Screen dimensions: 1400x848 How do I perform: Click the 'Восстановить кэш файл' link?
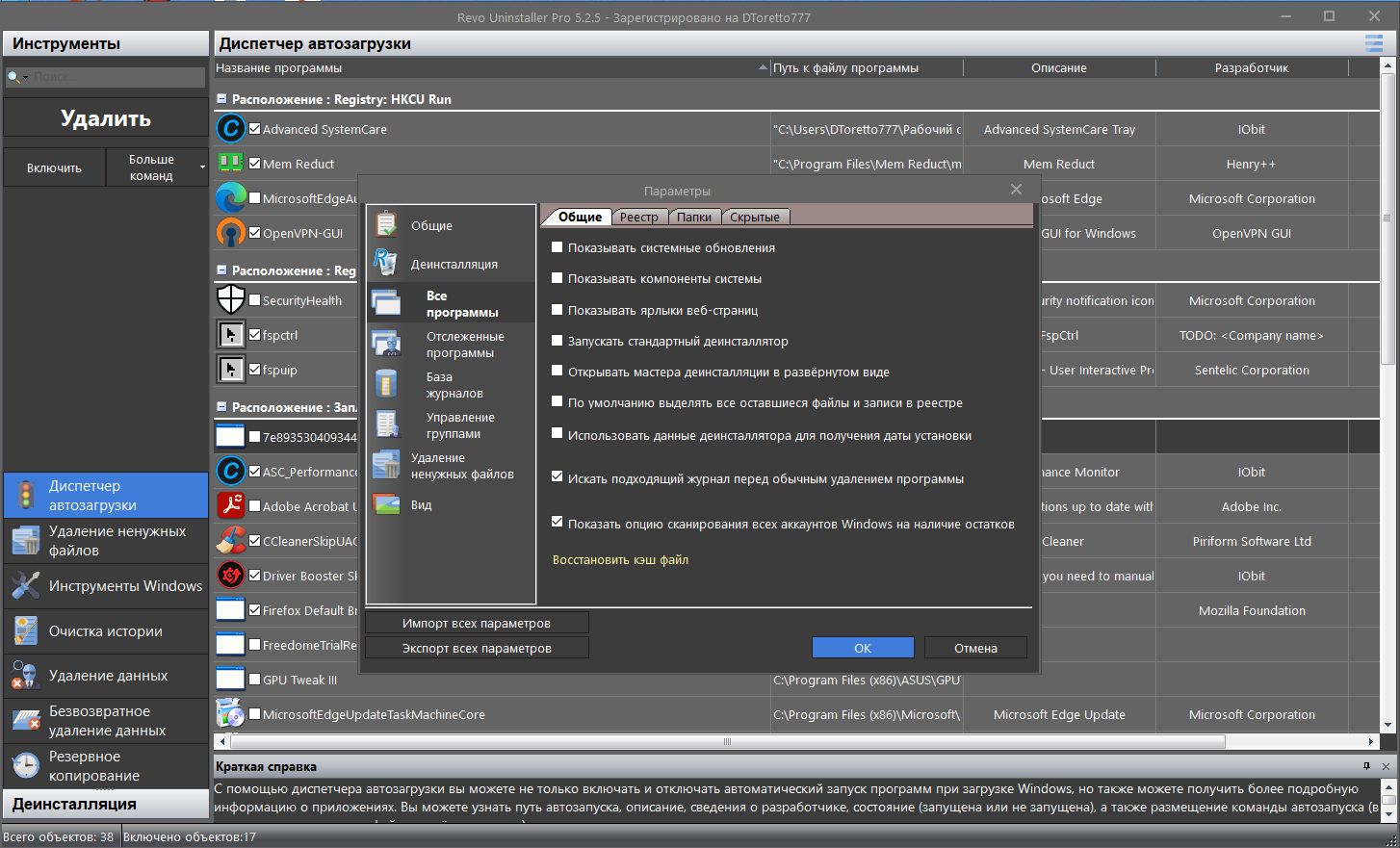click(x=620, y=559)
